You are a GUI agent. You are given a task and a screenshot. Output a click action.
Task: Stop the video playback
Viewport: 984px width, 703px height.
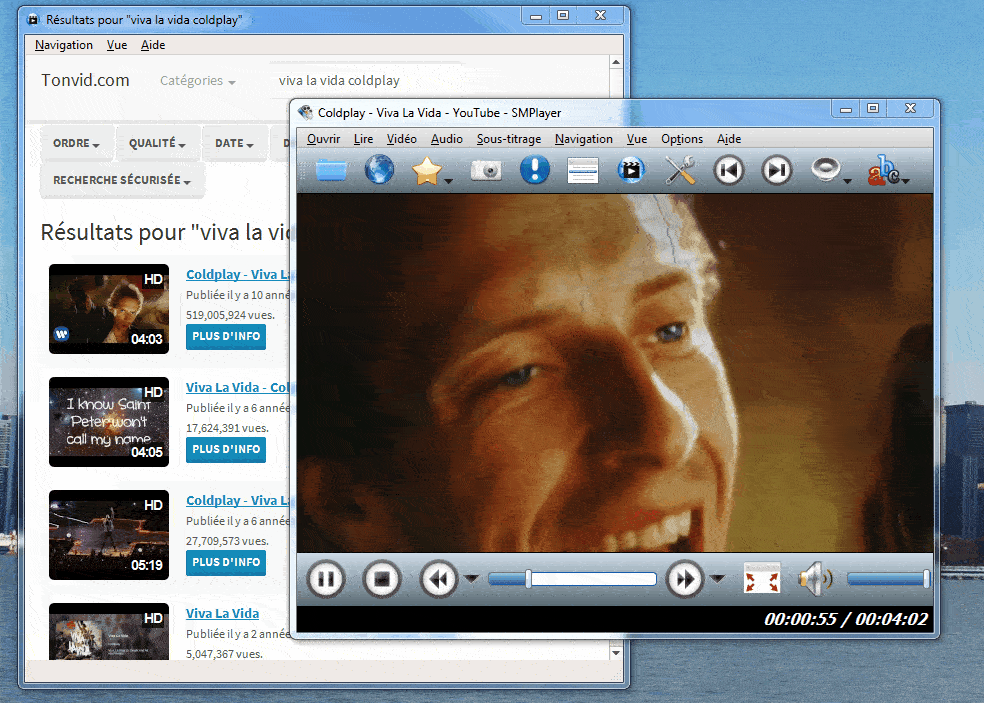pos(382,578)
